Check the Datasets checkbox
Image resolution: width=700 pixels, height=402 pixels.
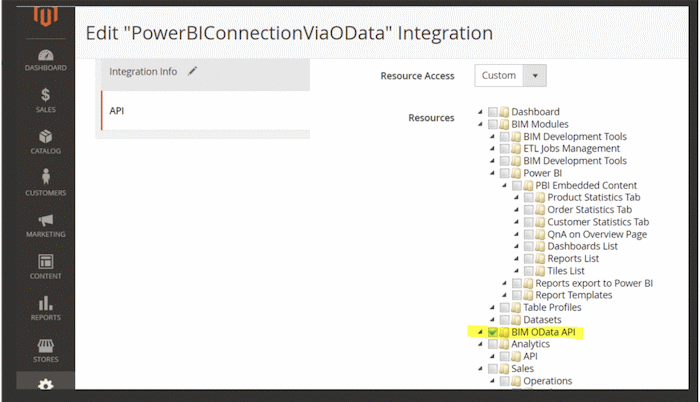(x=505, y=320)
